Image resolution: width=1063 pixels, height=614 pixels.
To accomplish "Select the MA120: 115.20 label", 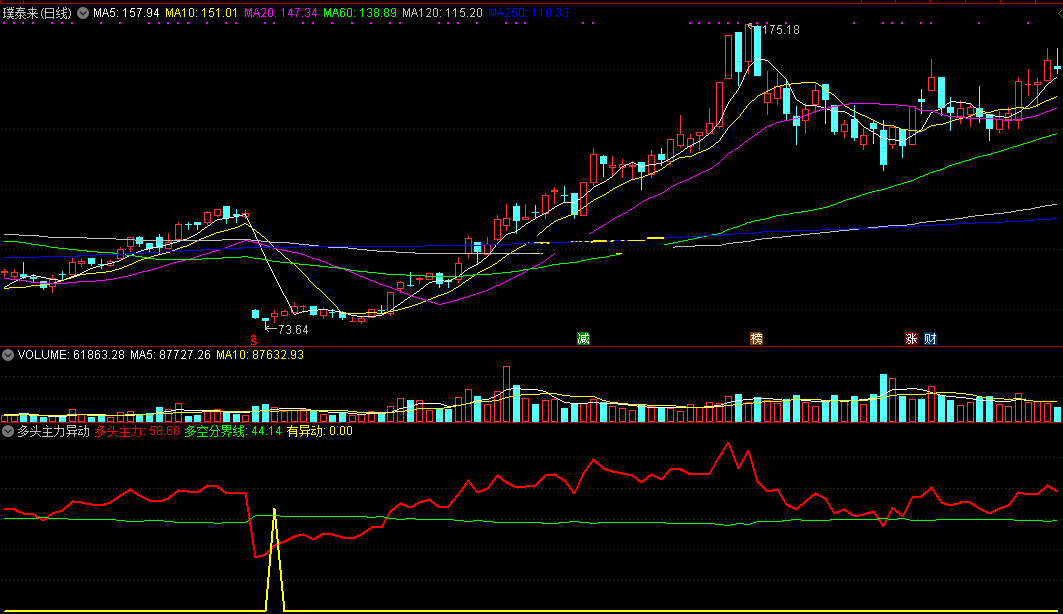I will [x=442, y=13].
